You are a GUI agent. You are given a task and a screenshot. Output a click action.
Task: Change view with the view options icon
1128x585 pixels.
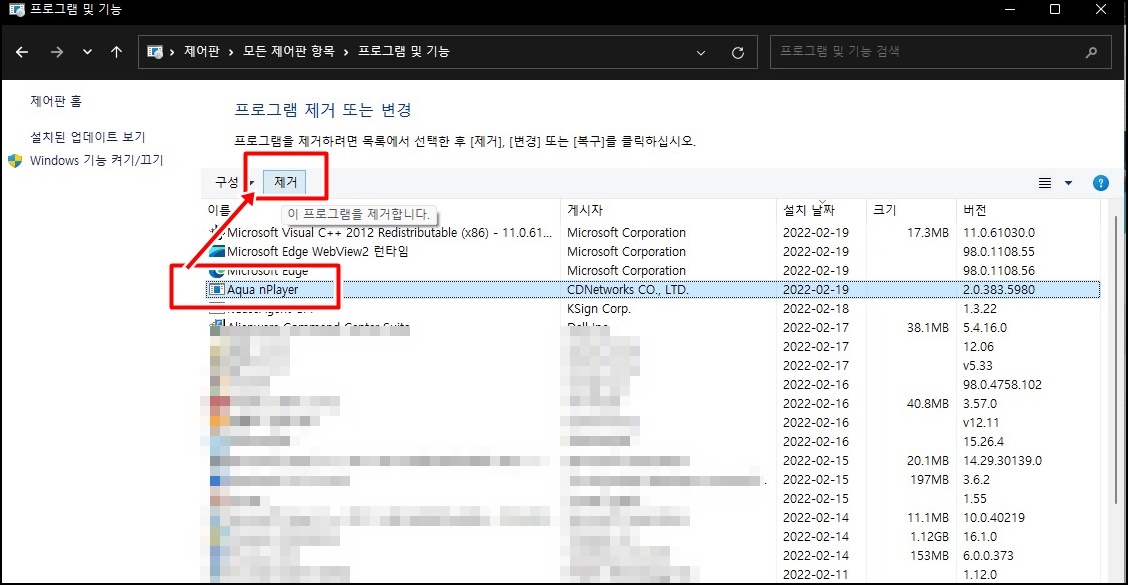(x=1045, y=183)
